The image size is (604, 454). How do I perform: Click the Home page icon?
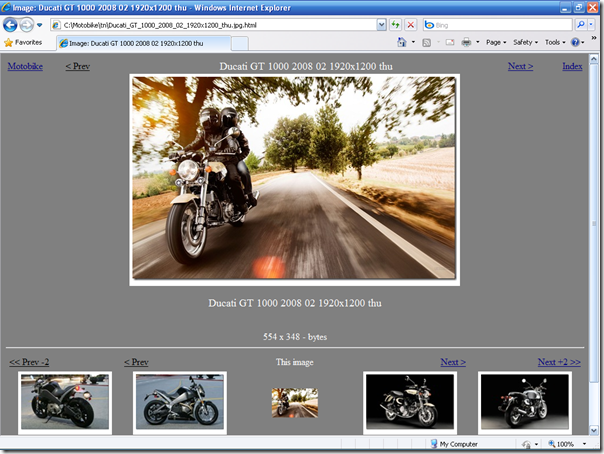[402, 42]
